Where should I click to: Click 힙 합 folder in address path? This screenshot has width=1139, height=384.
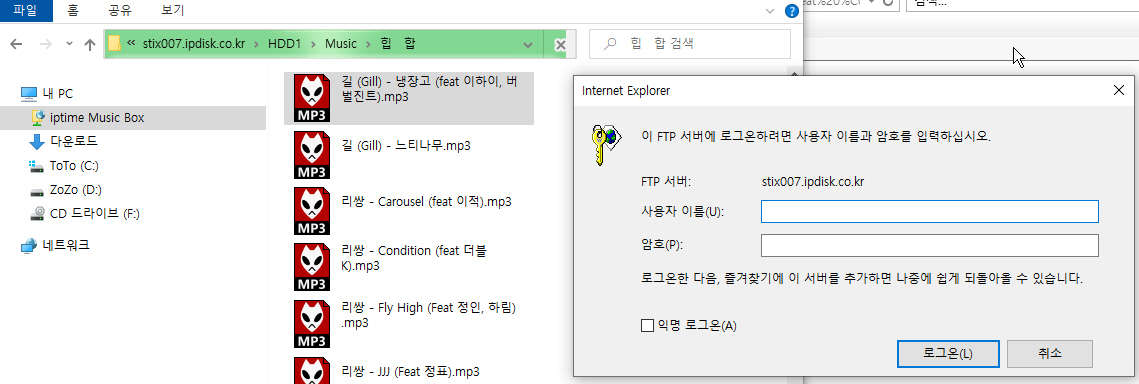397,44
